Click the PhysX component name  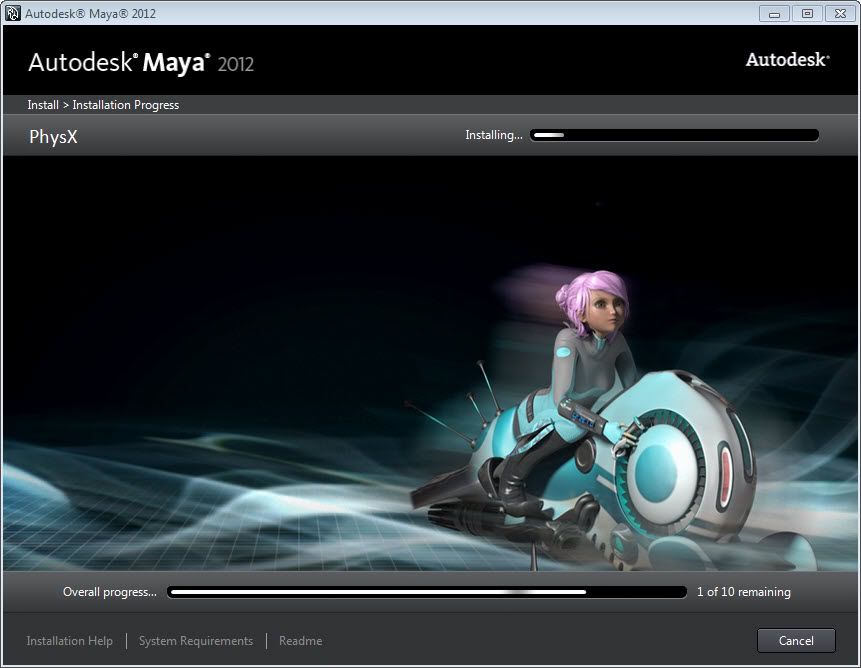[x=53, y=137]
